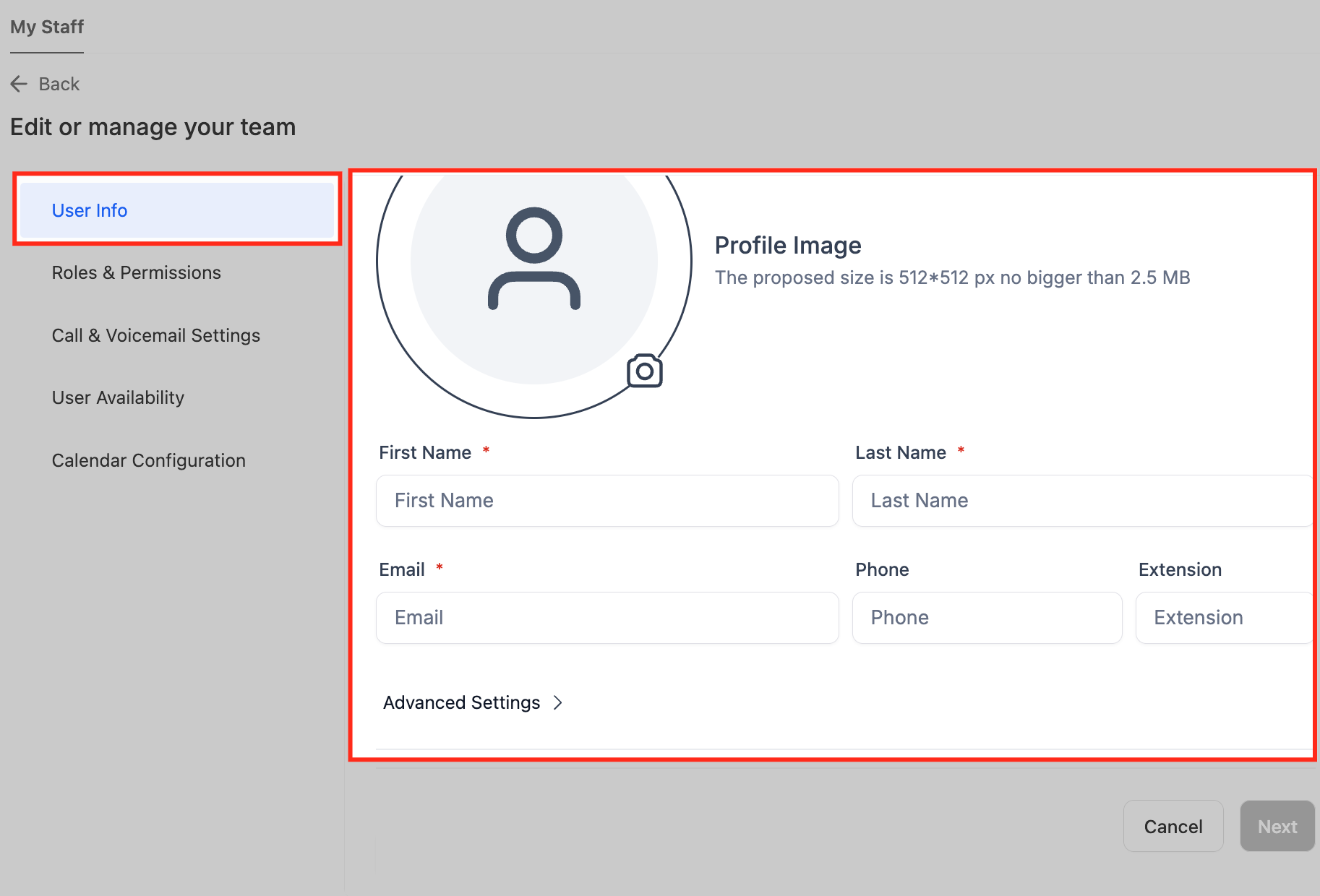1320x896 pixels.
Task: Focus the First Name input field
Action: point(607,501)
